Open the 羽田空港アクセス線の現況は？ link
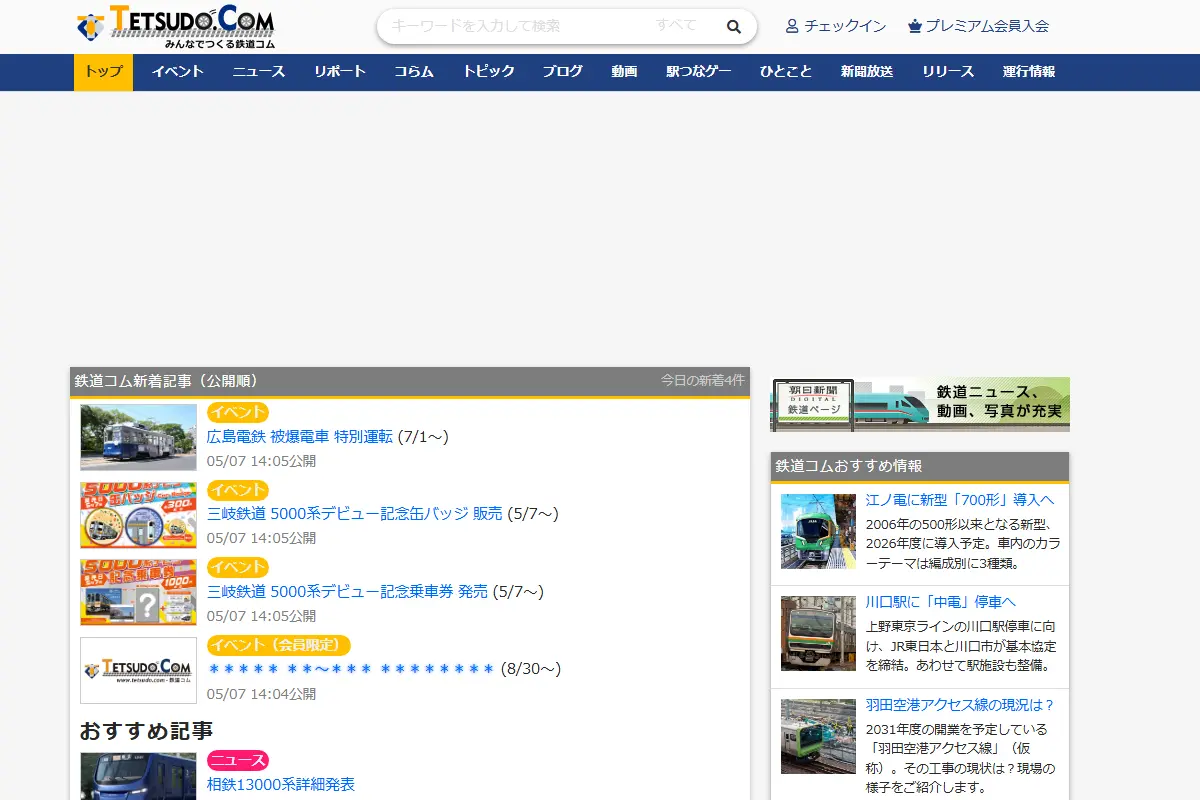The height and width of the screenshot is (800, 1200). click(x=960, y=705)
